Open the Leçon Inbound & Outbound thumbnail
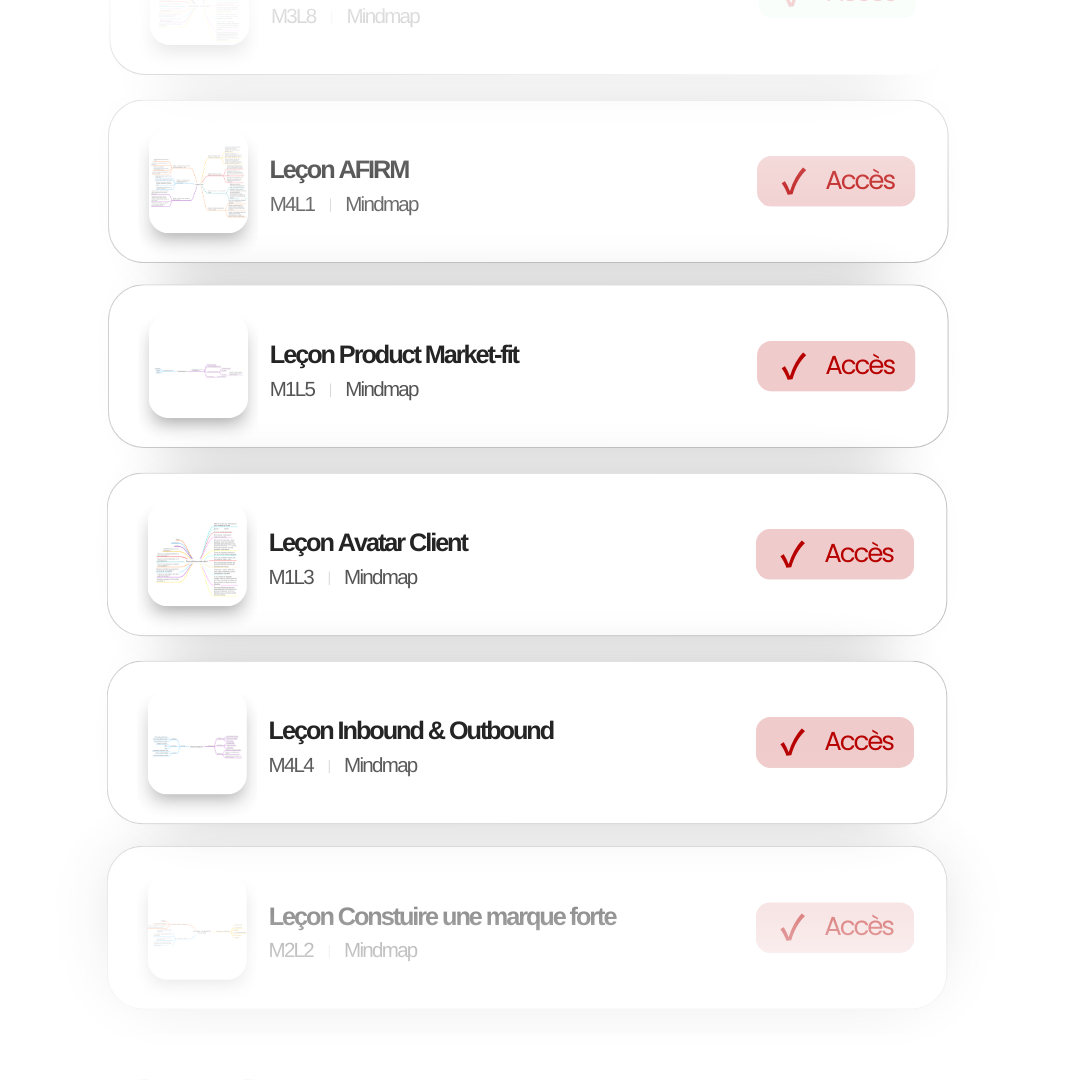1080x1080 pixels. [197, 744]
